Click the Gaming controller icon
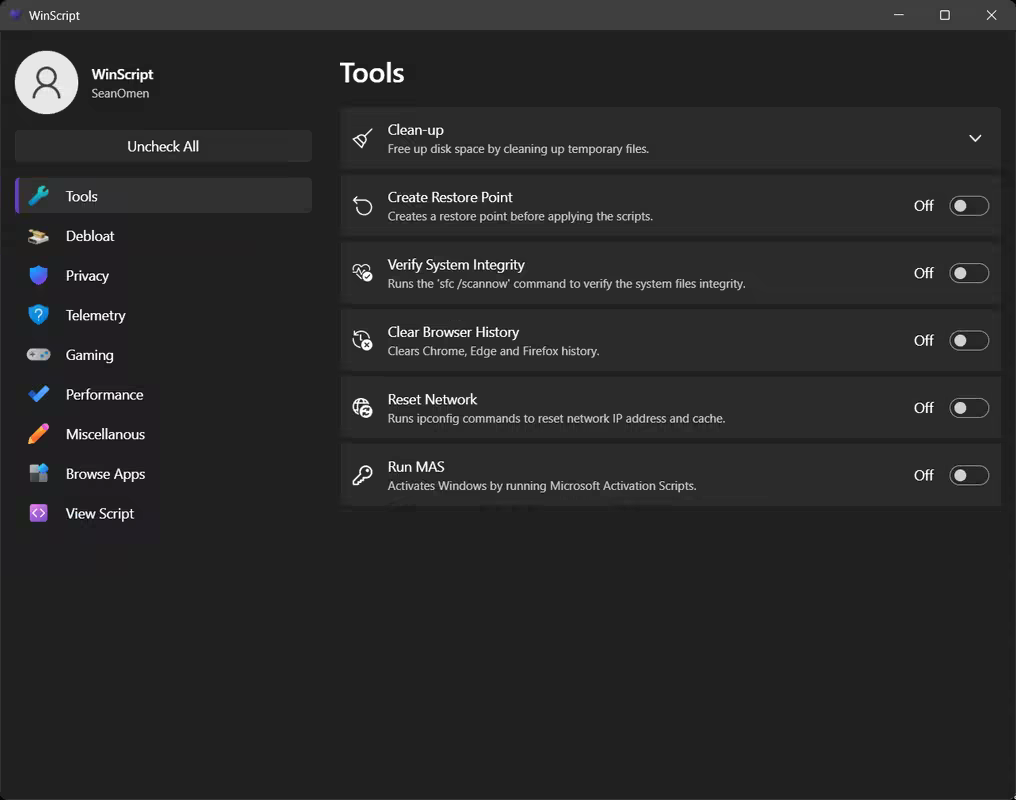The image size is (1016, 800). [38, 354]
